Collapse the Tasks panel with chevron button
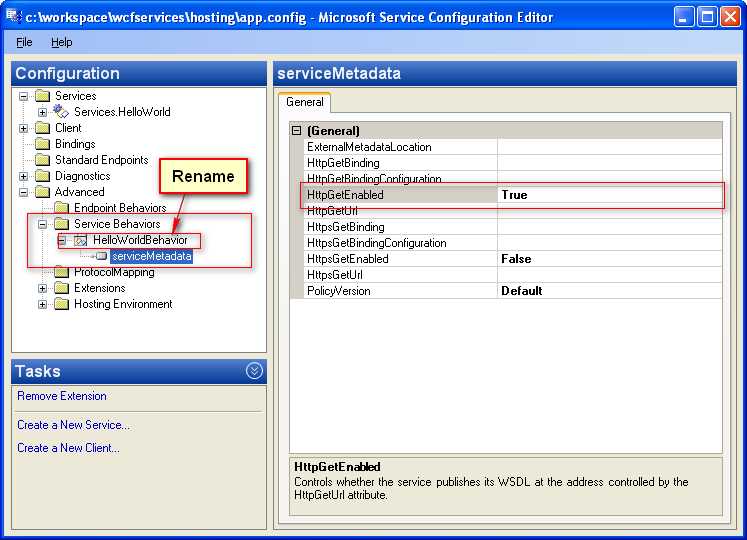This screenshot has width=747, height=540. [254, 371]
